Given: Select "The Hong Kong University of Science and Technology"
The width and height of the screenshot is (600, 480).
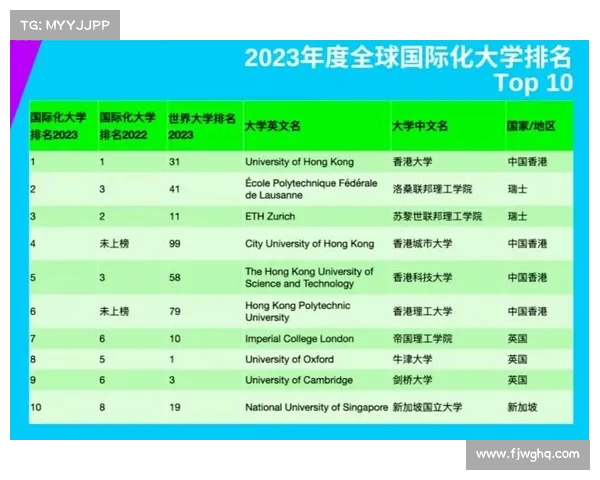Looking at the screenshot, I should [309, 278].
